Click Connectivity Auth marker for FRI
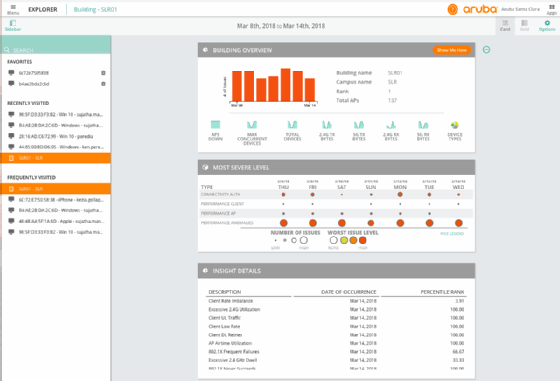 (x=312, y=195)
